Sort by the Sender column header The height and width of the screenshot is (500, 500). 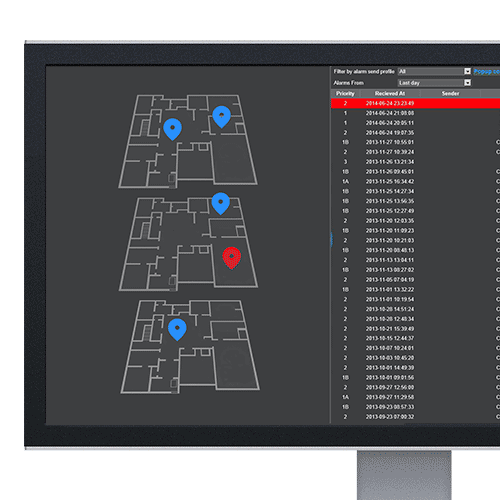[450, 94]
